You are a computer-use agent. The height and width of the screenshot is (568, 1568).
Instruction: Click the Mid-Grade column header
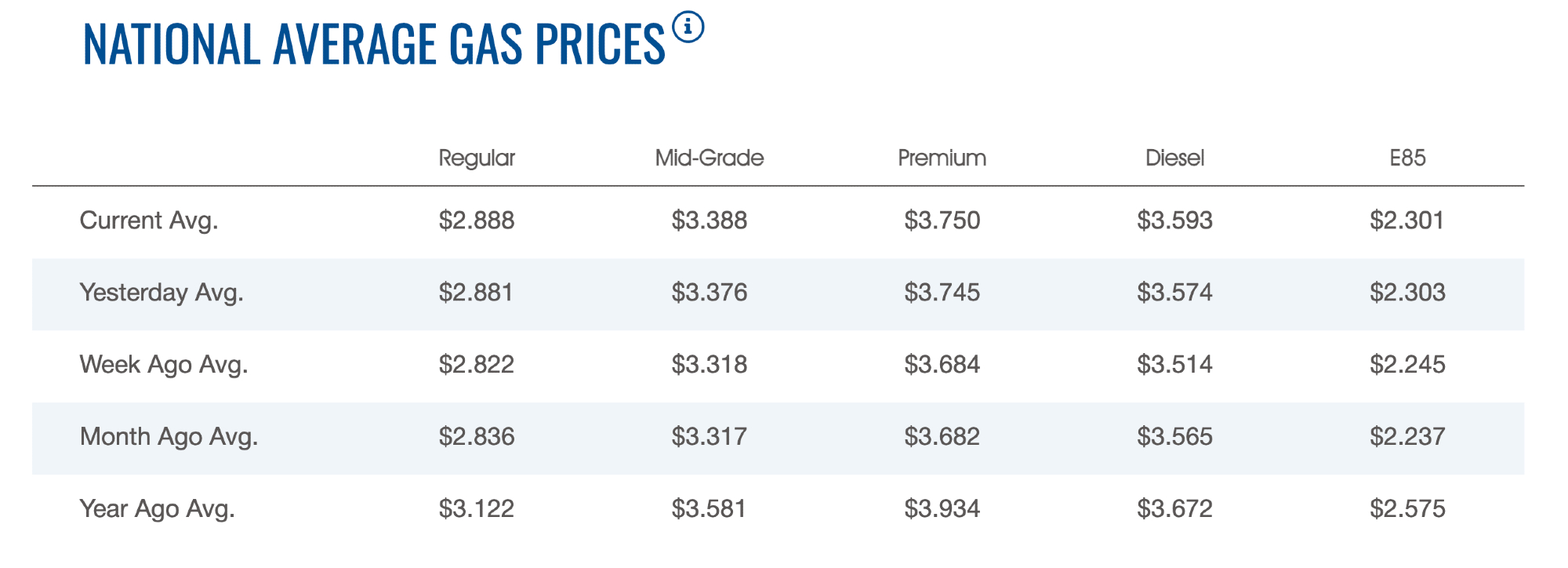pyautogui.click(x=709, y=158)
